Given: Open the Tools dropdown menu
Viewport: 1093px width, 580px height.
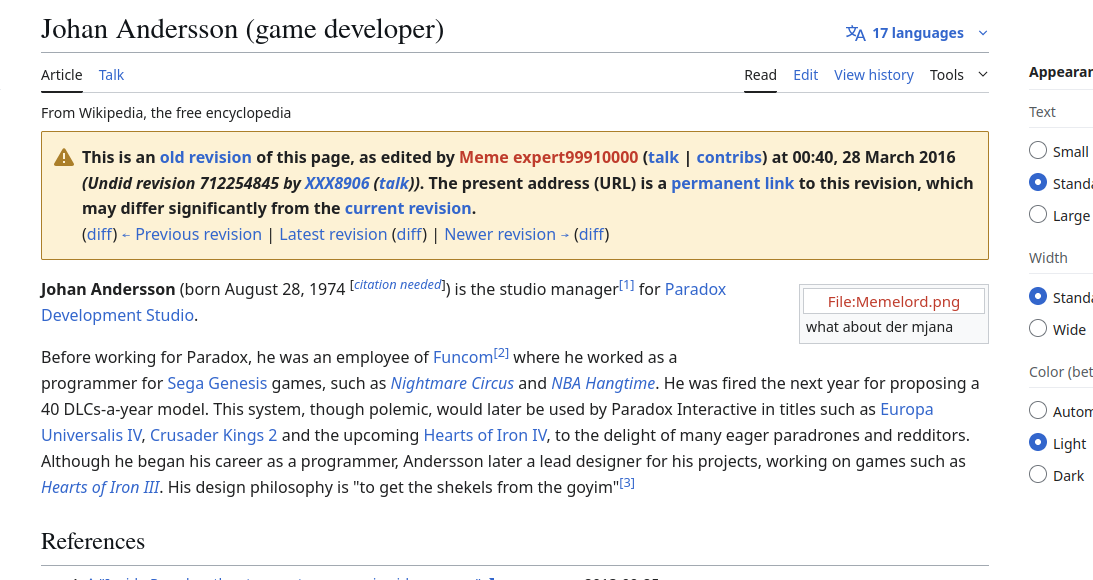Looking at the screenshot, I should pos(957,75).
